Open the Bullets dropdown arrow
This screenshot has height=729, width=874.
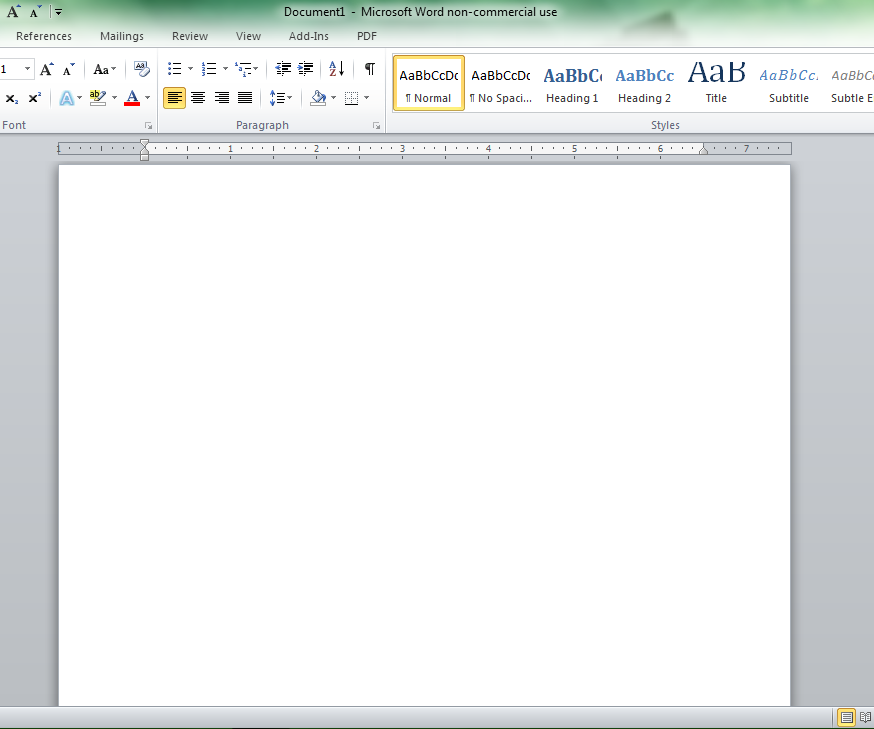[x=190, y=66]
